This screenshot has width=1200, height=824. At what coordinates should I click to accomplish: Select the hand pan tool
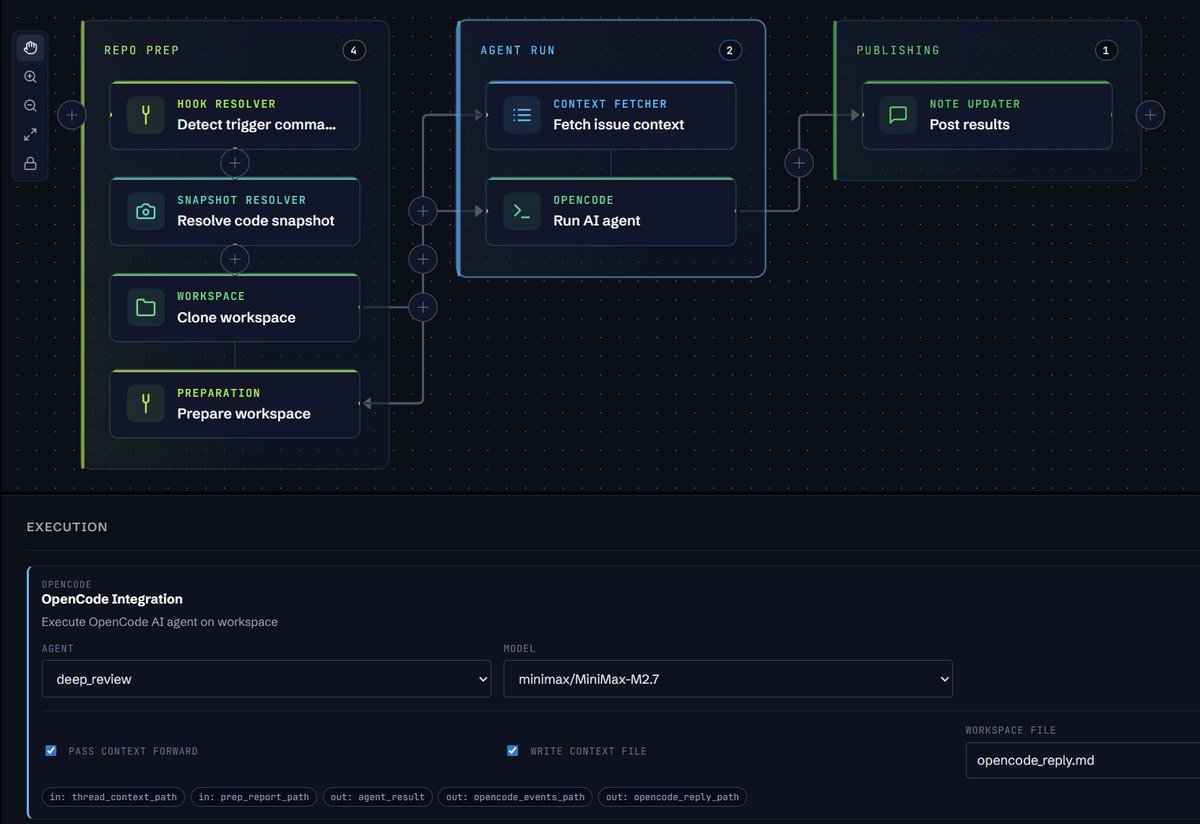(30, 48)
